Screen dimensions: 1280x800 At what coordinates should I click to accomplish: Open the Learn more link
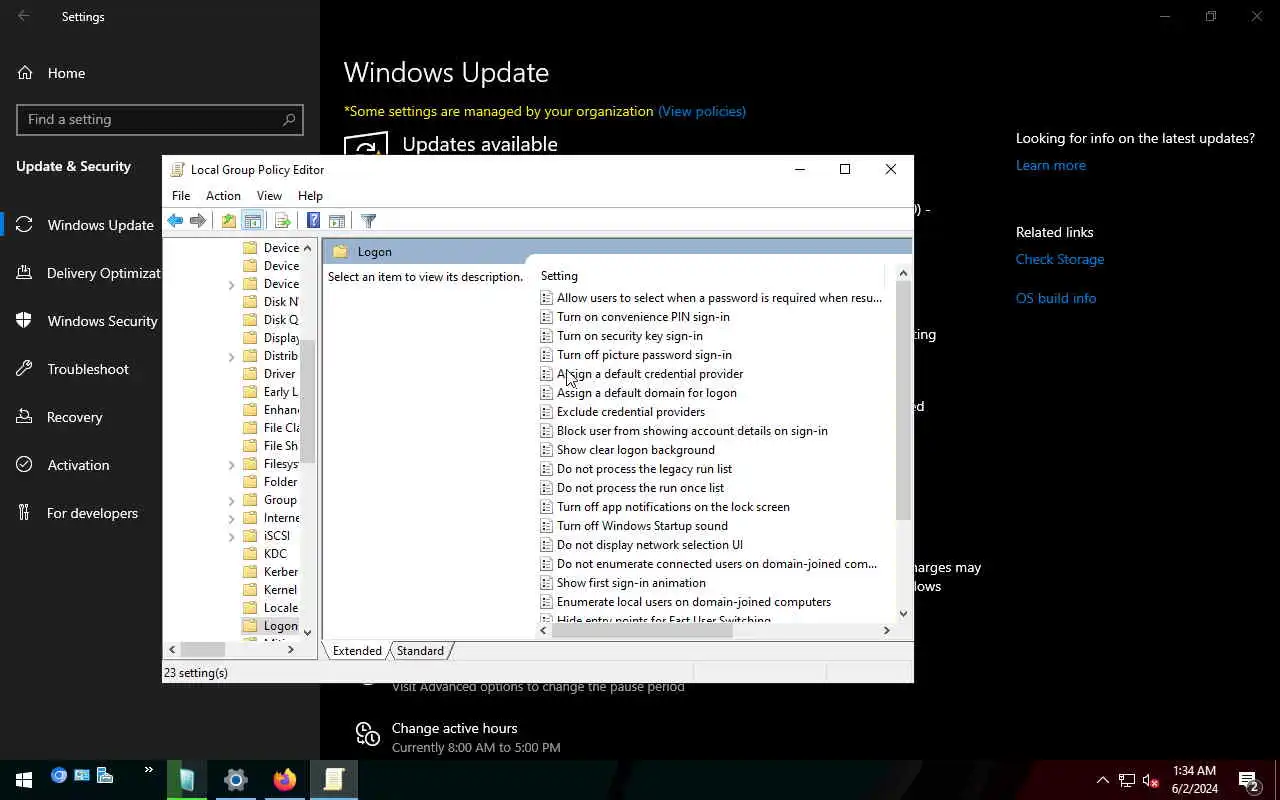click(1051, 165)
